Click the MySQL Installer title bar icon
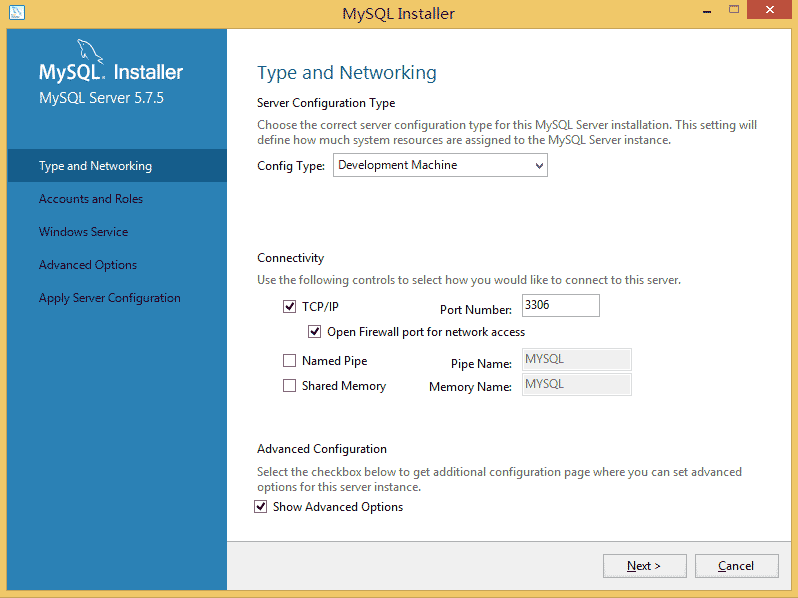The width and height of the screenshot is (798, 598). click(x=17, y=13)
